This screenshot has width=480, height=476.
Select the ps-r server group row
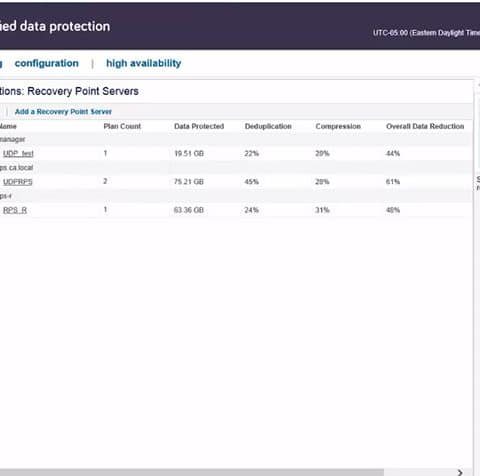pos(236,196)
